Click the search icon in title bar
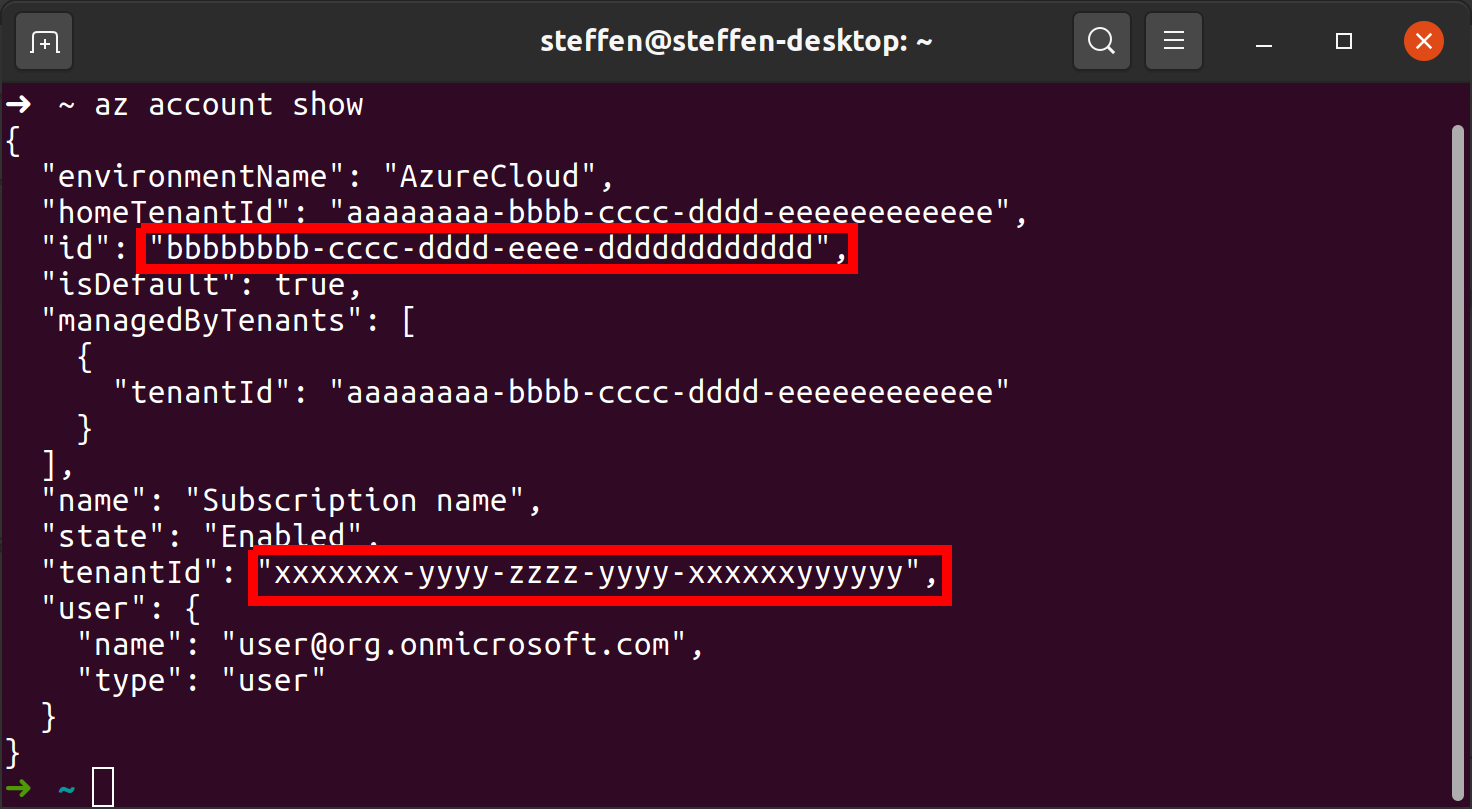This screenshot has height=809, width=1472. pyautogui.click(x=1101, y=42)
